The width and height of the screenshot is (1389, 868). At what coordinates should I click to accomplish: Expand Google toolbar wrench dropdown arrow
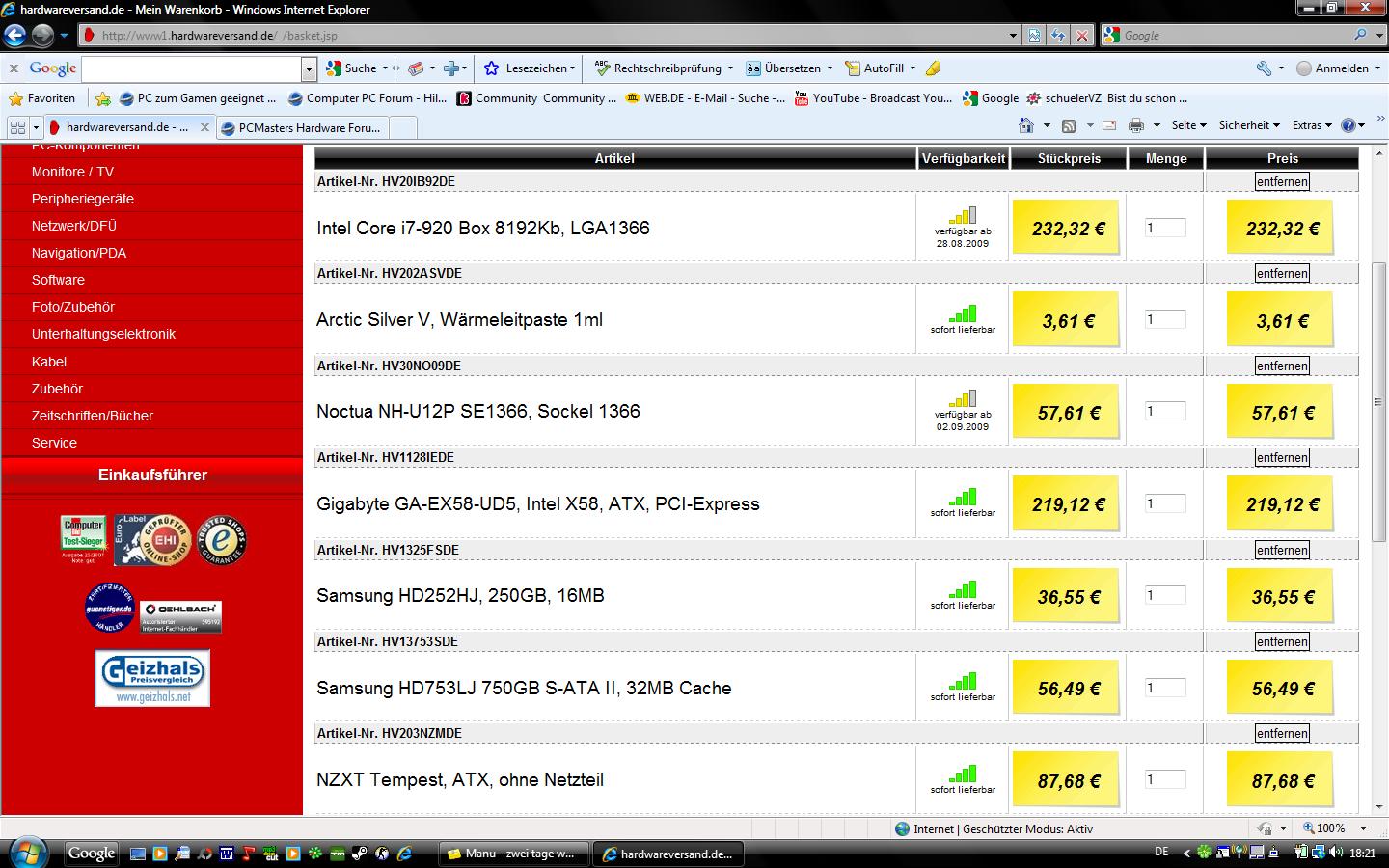pyautogui.click(x=1281, y=68)
